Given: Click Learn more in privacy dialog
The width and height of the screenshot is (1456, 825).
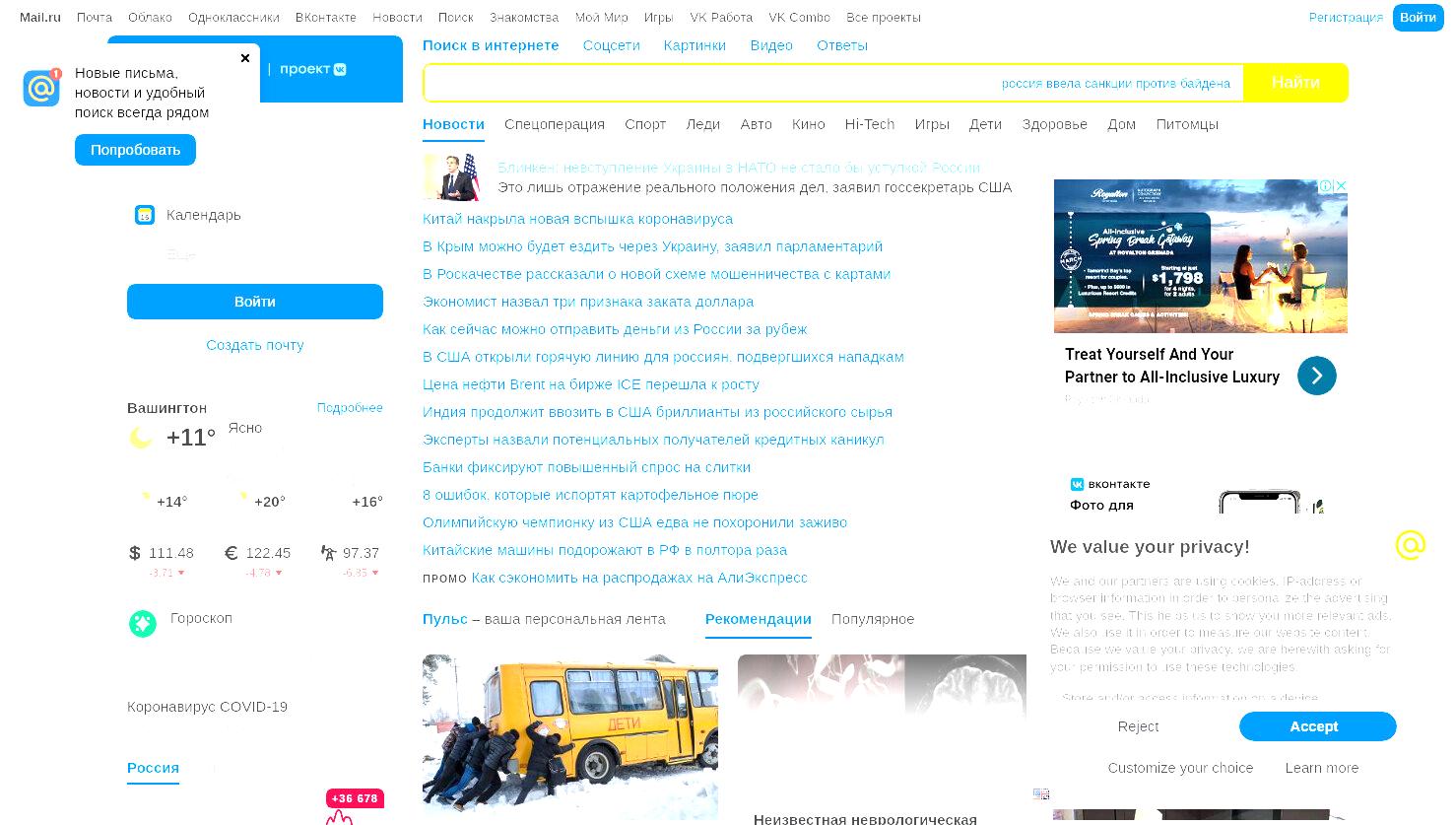Looking at the screenshot, I should click(1321, 768).
